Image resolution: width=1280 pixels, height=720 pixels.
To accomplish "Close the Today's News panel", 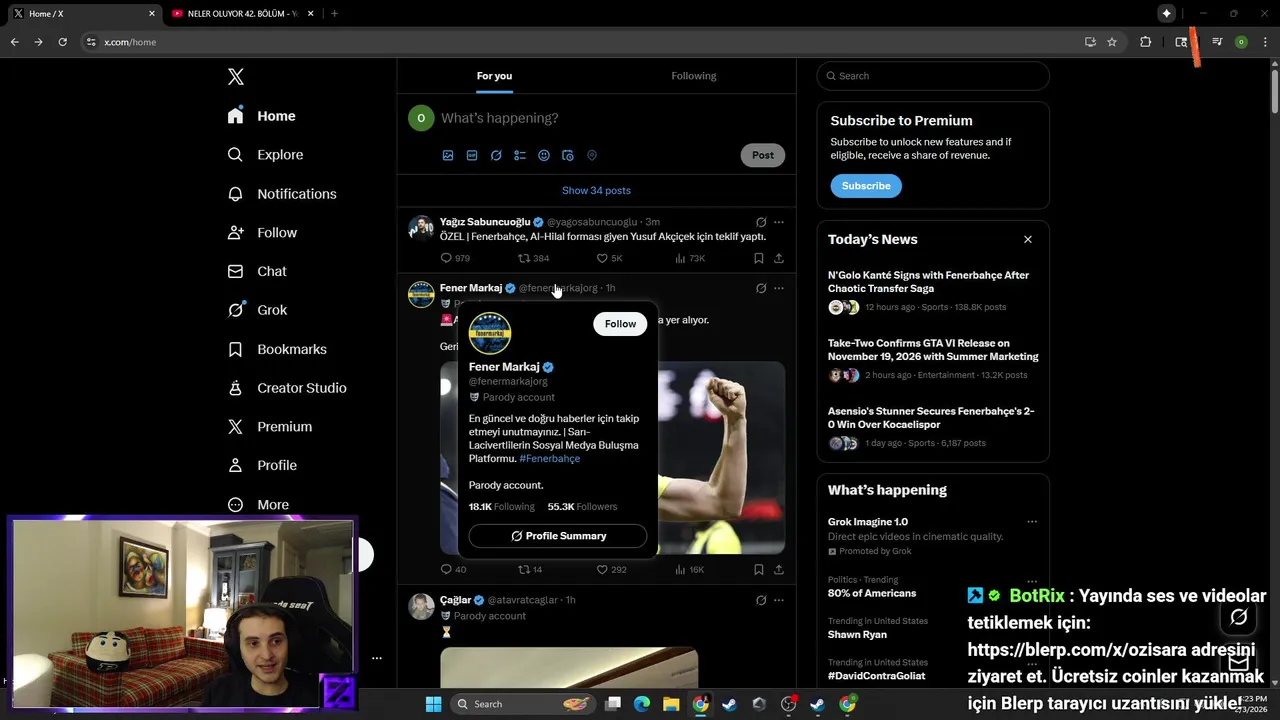I will 1027,240.
